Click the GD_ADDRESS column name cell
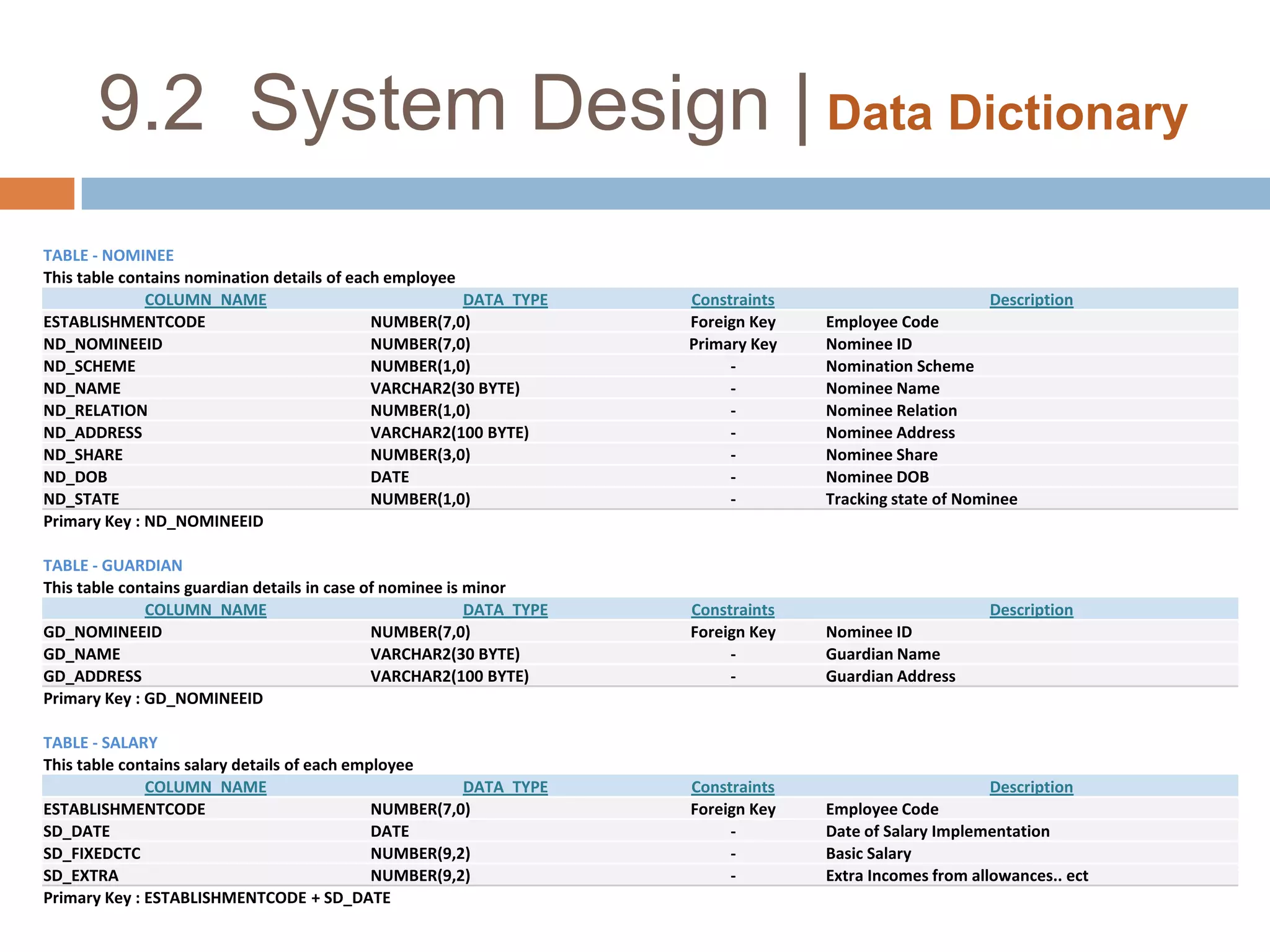 [x=92, y=677]
